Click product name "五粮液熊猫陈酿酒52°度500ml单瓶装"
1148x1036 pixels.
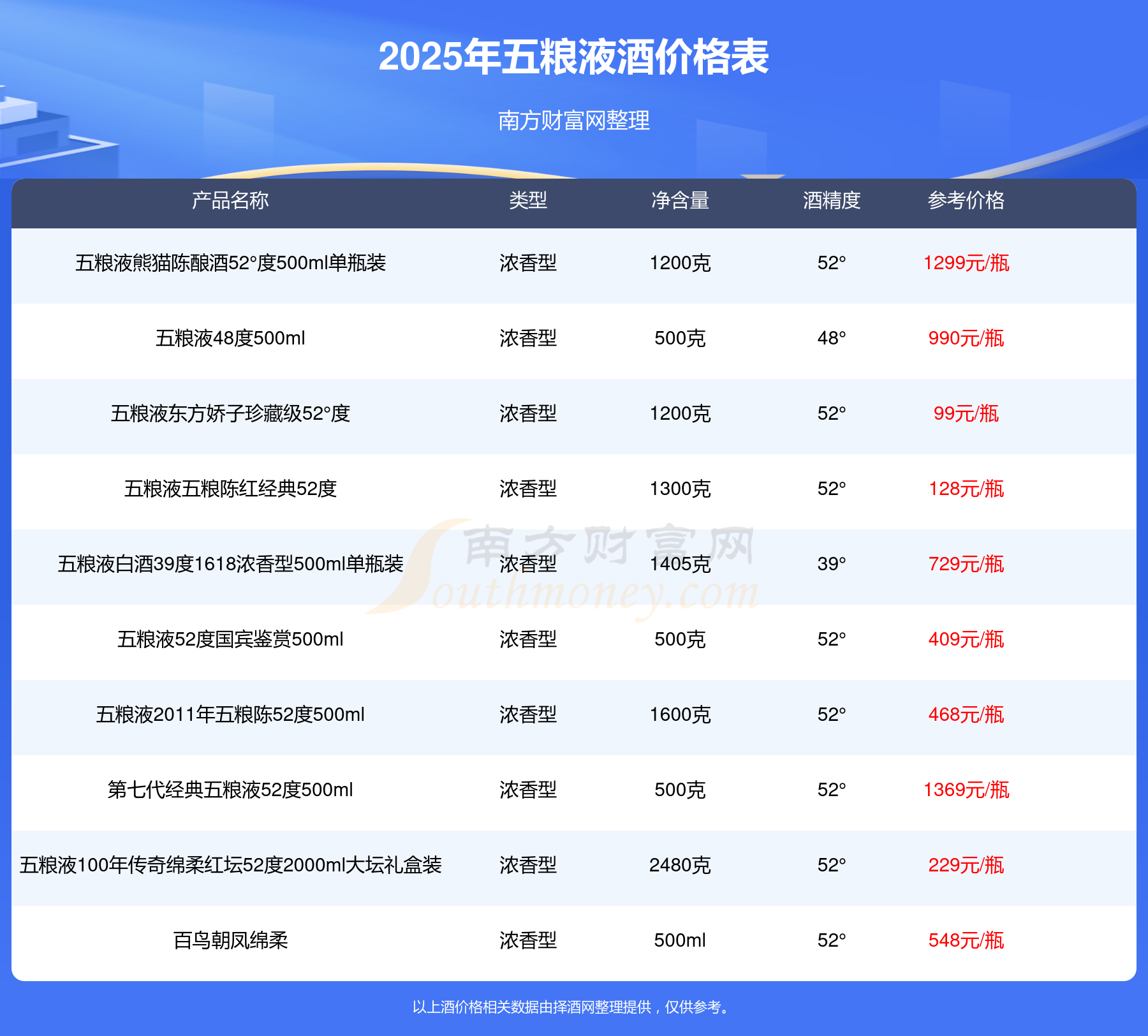(x=230, y=263)
